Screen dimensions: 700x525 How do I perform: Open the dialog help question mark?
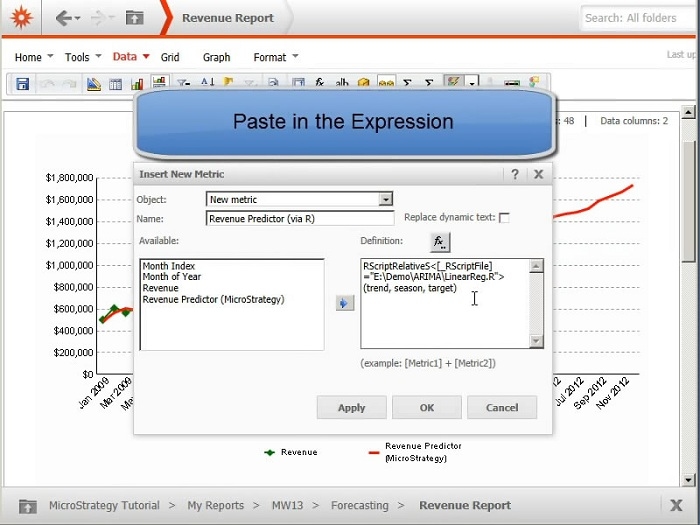515,174
